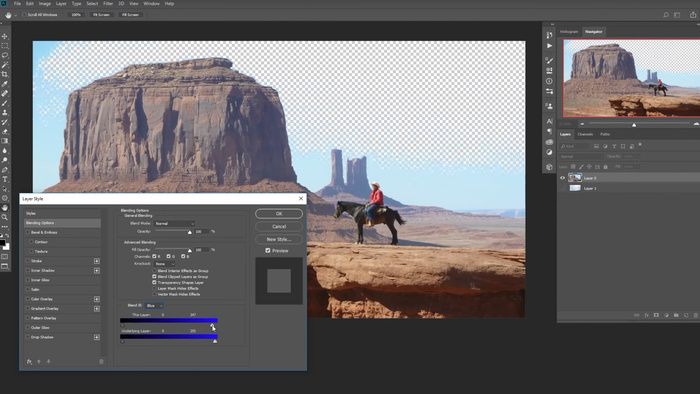This screenshot has width=700, height=394.
Task: Select the Crop tool
Action: point(5,74)
